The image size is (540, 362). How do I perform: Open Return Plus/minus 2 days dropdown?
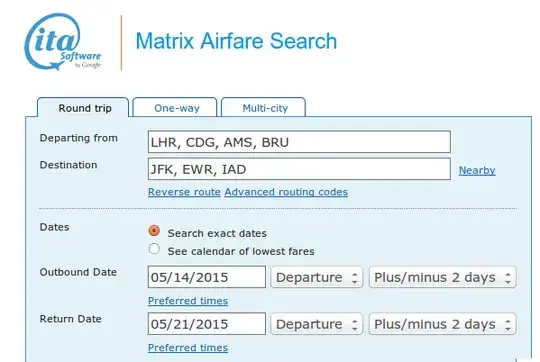[x=443, y=324]
